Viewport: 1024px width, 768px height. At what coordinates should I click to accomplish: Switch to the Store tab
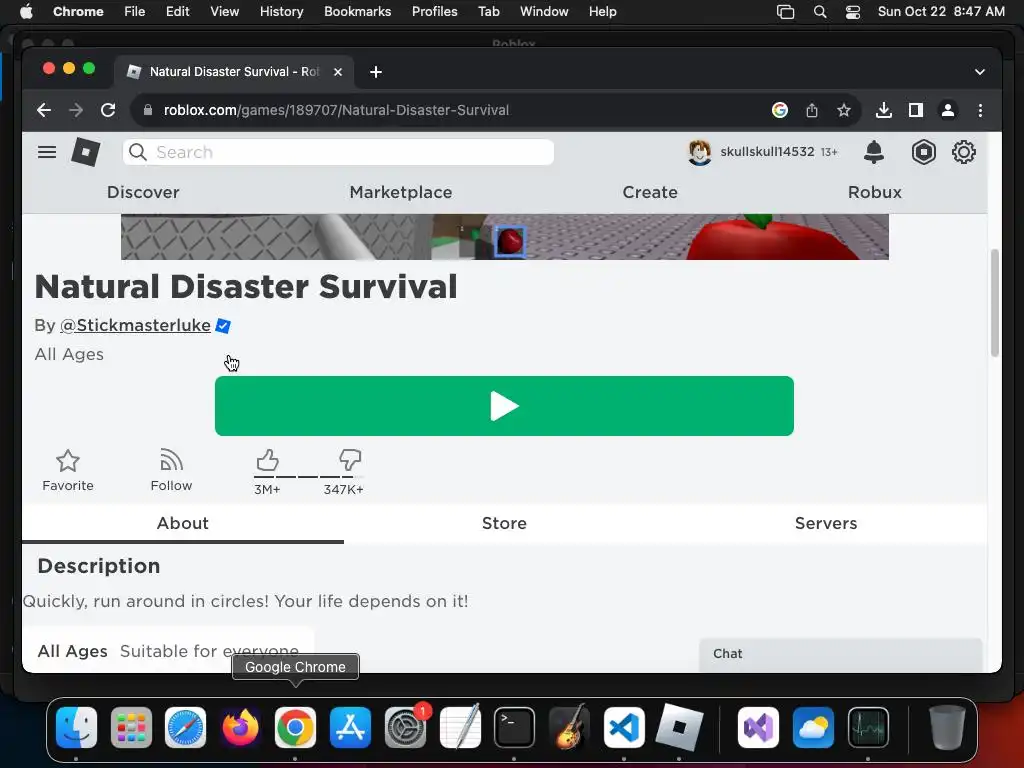pyautogui.click(x=504, y=524)
